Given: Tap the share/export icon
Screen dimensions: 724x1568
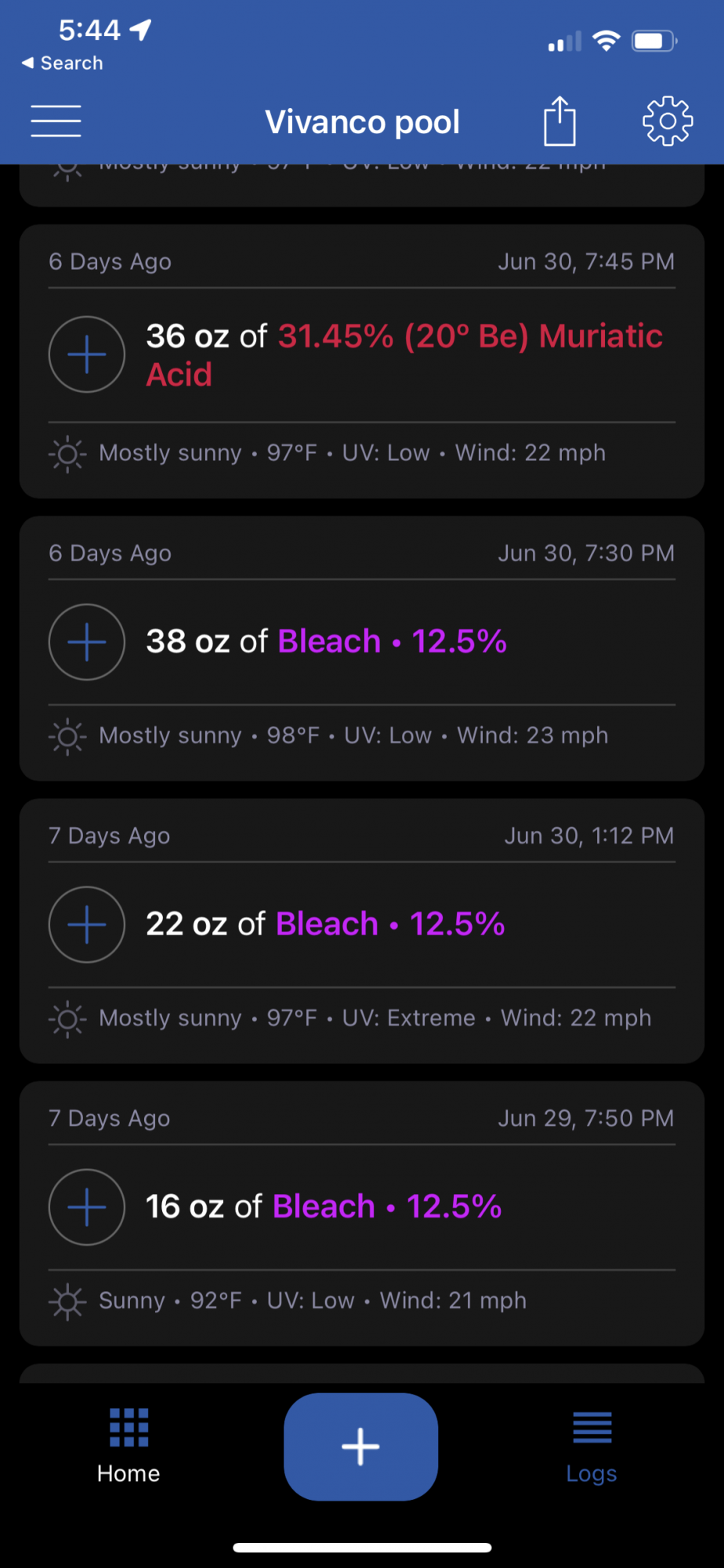Looking at the screenshot, I should (559, 121).
